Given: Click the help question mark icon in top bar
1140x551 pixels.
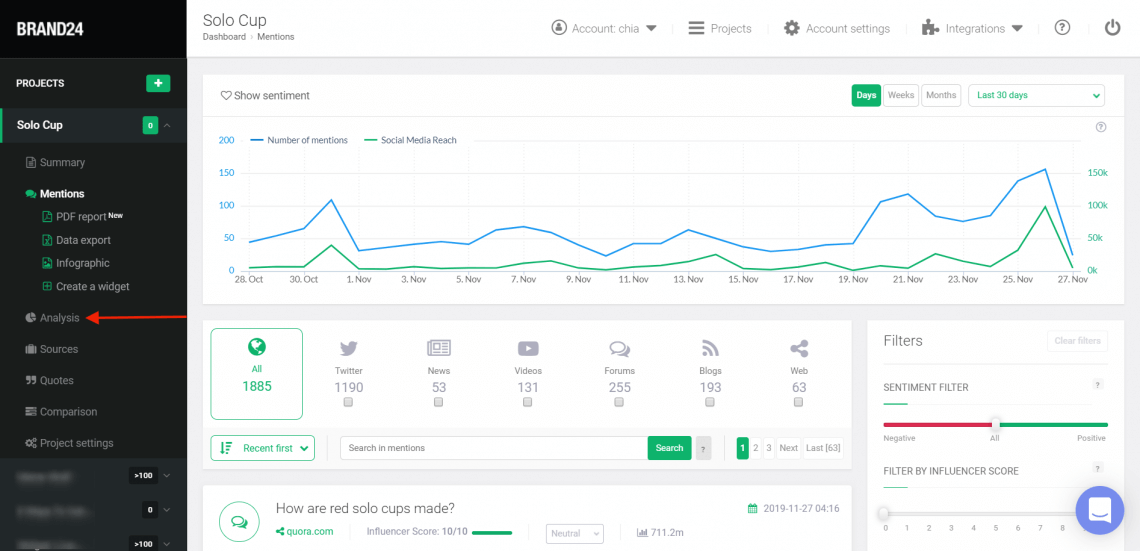Looking at the screenshot, I should tap(1062, 28).
